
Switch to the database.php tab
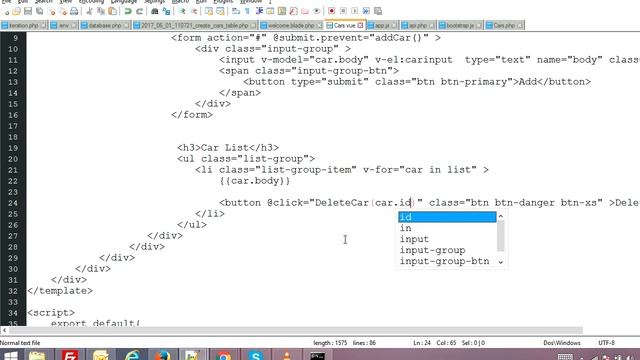[x=105, y=25]
